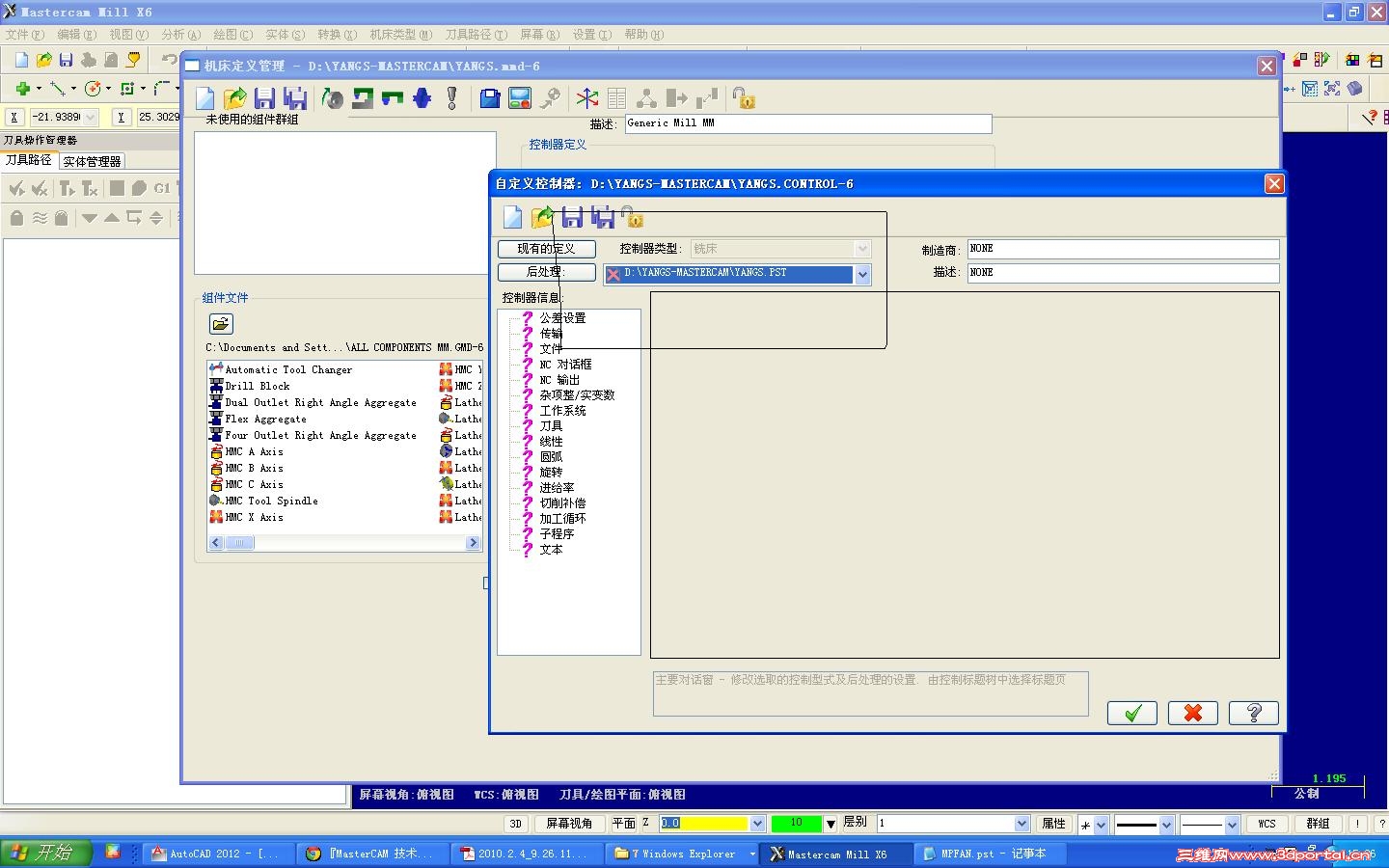Click the red and green panel icon in the machine definition toolbar
This screenshot has width=1389, height=868.
tap(520, 98)
